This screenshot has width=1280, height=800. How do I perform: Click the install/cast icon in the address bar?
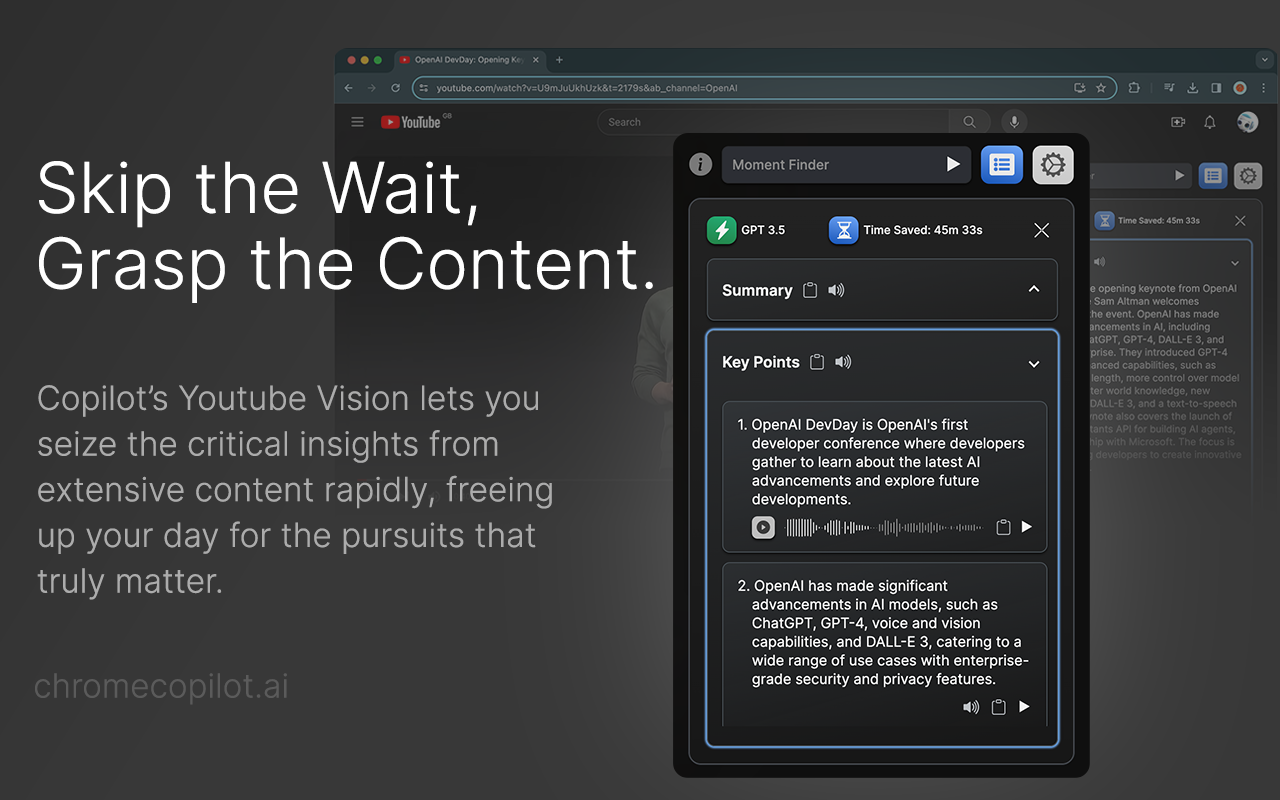point(1079,88)
